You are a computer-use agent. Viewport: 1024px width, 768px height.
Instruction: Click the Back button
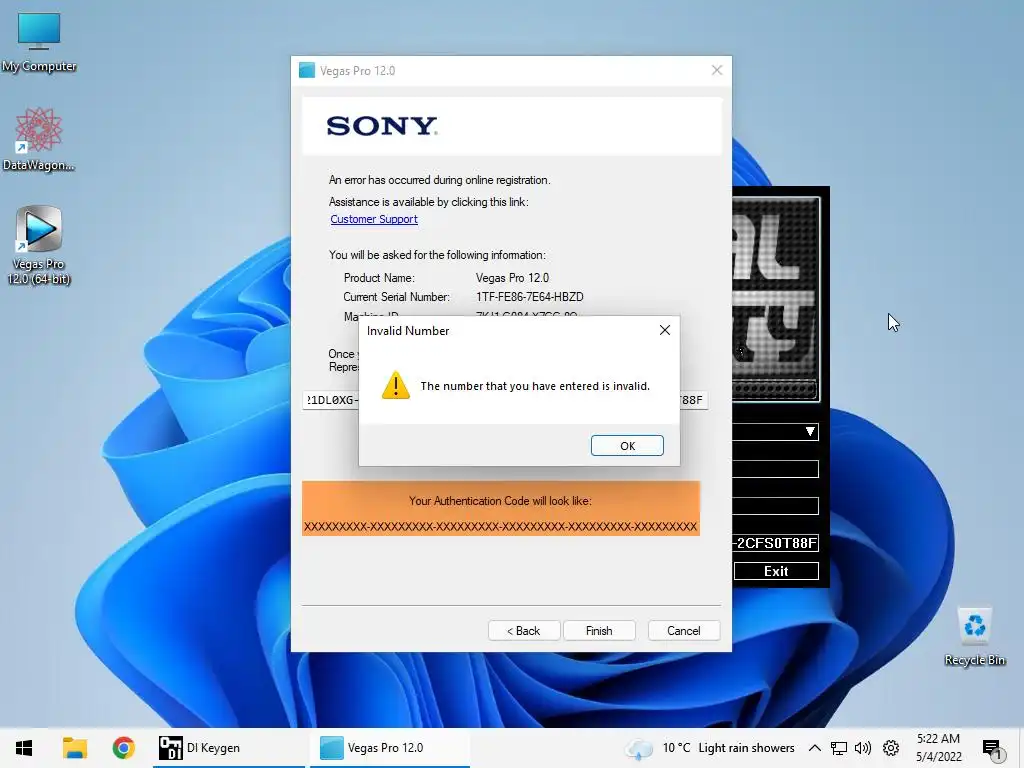point(524,631)
